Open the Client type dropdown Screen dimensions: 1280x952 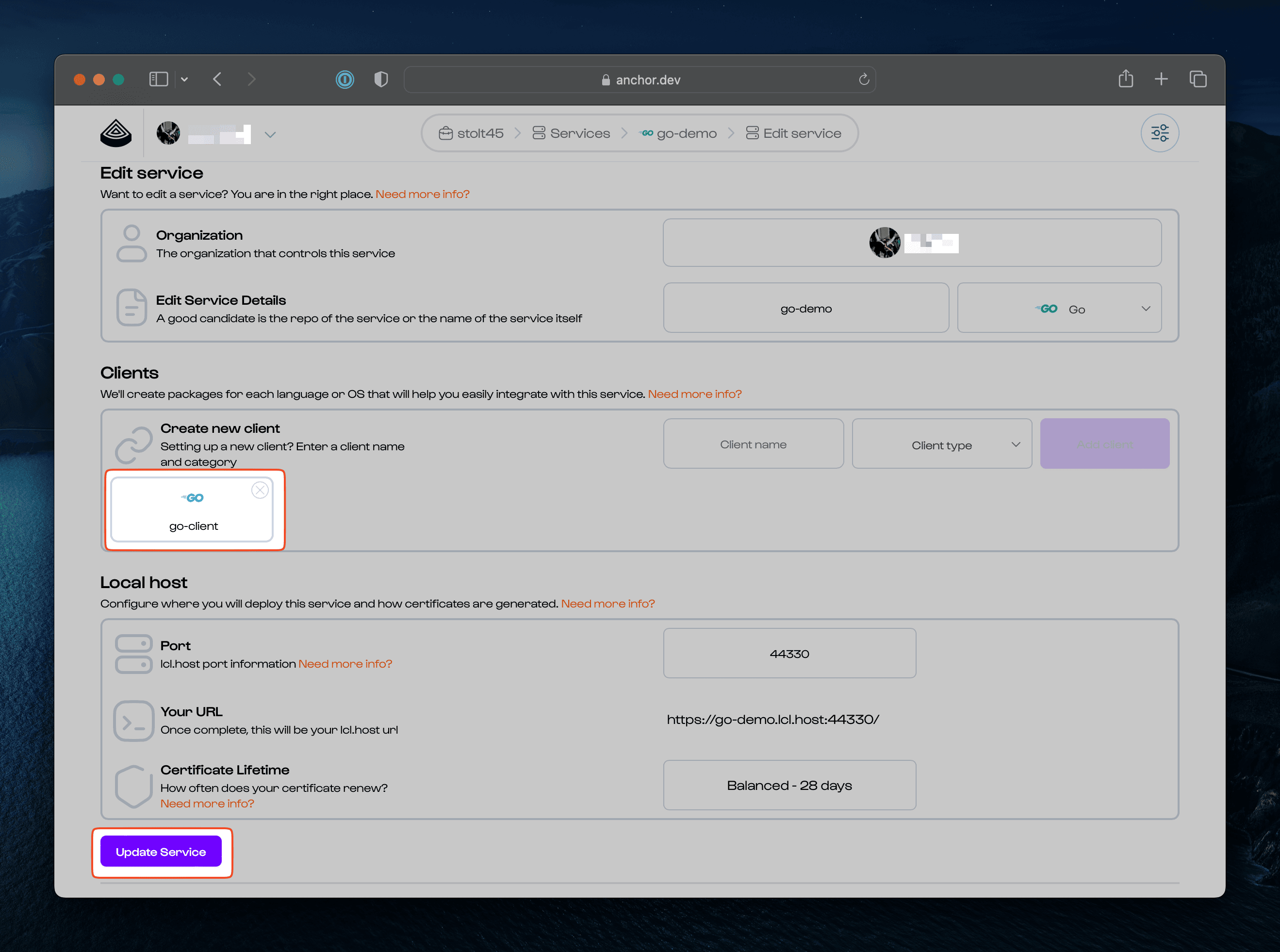click(x=942, y=443)
